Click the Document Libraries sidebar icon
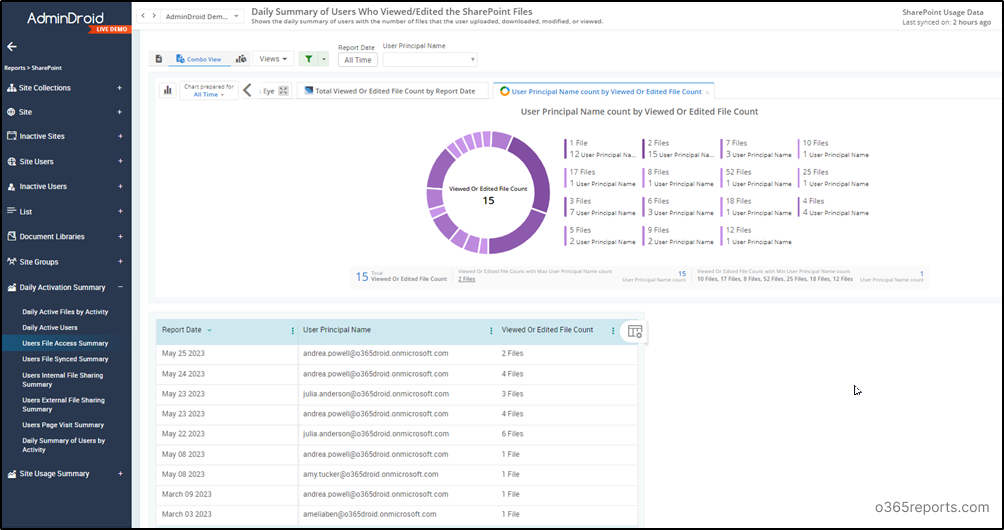The width and height of the screenshot is (1004, 530). [x=11, y=236]
